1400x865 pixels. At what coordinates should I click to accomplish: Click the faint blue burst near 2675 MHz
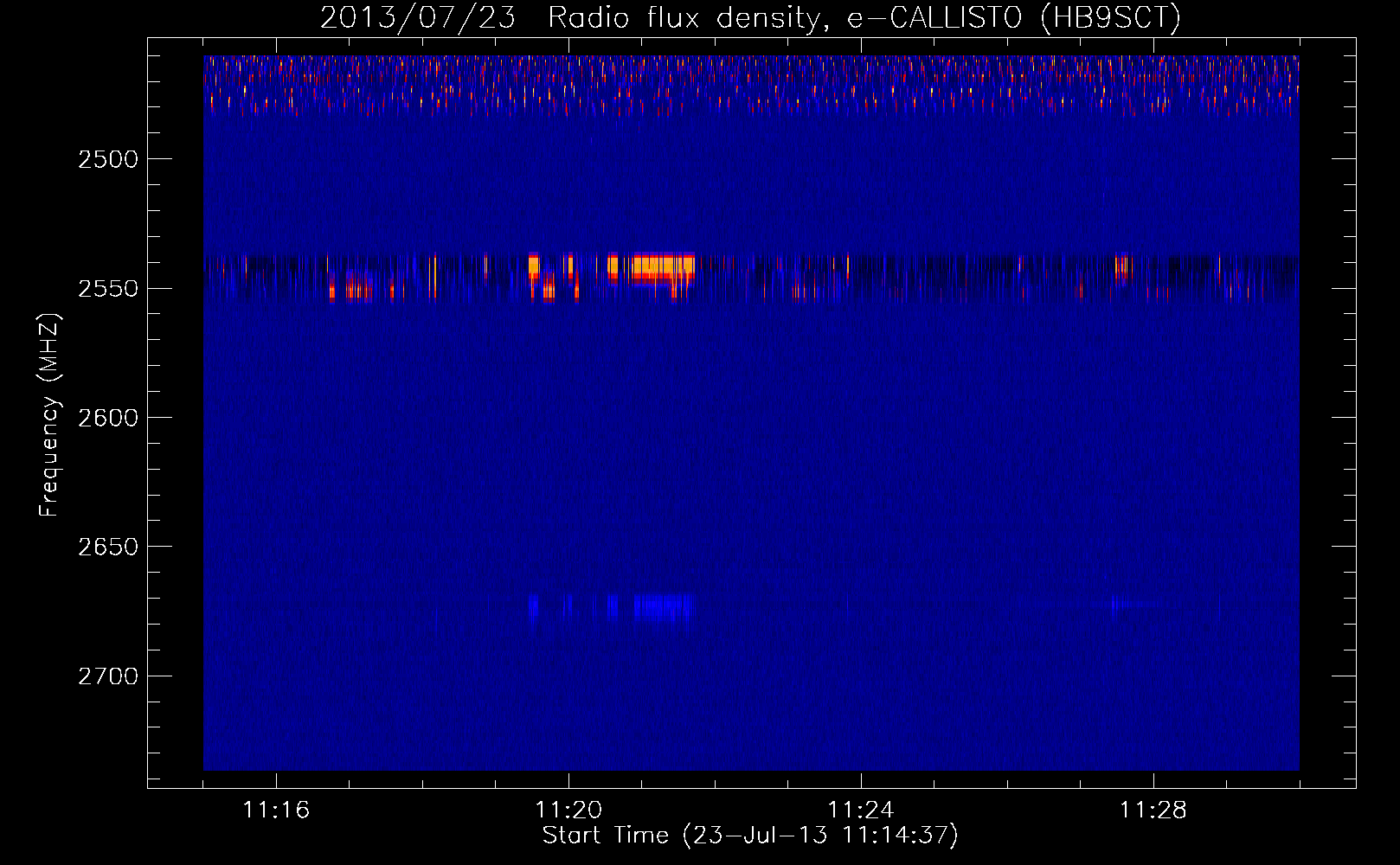663,606
